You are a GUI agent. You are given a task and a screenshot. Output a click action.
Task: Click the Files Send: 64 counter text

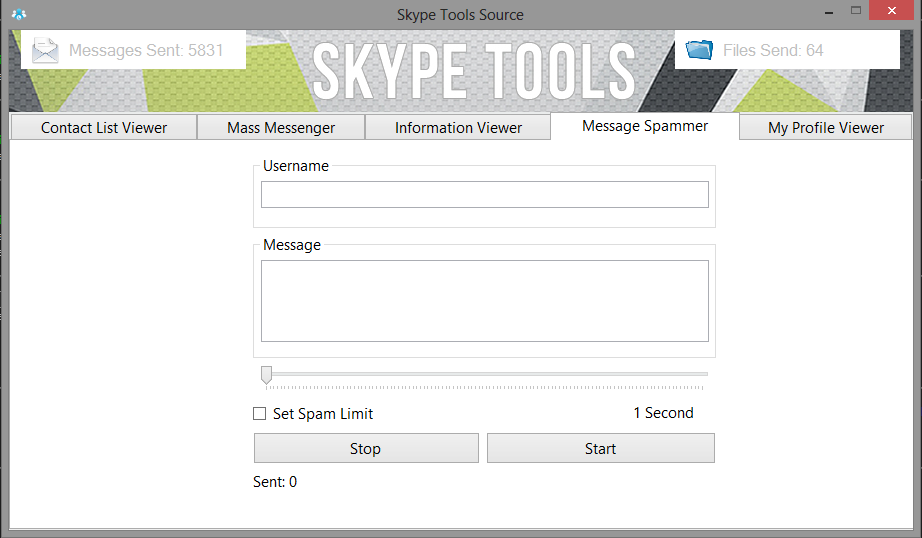(773, 51)
